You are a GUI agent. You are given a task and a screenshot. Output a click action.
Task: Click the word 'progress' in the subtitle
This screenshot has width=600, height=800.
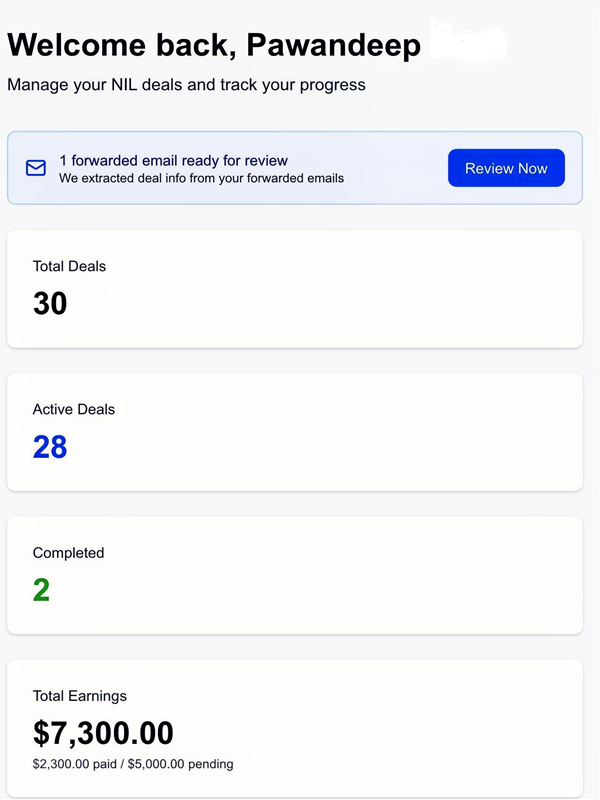click(334, 85)
